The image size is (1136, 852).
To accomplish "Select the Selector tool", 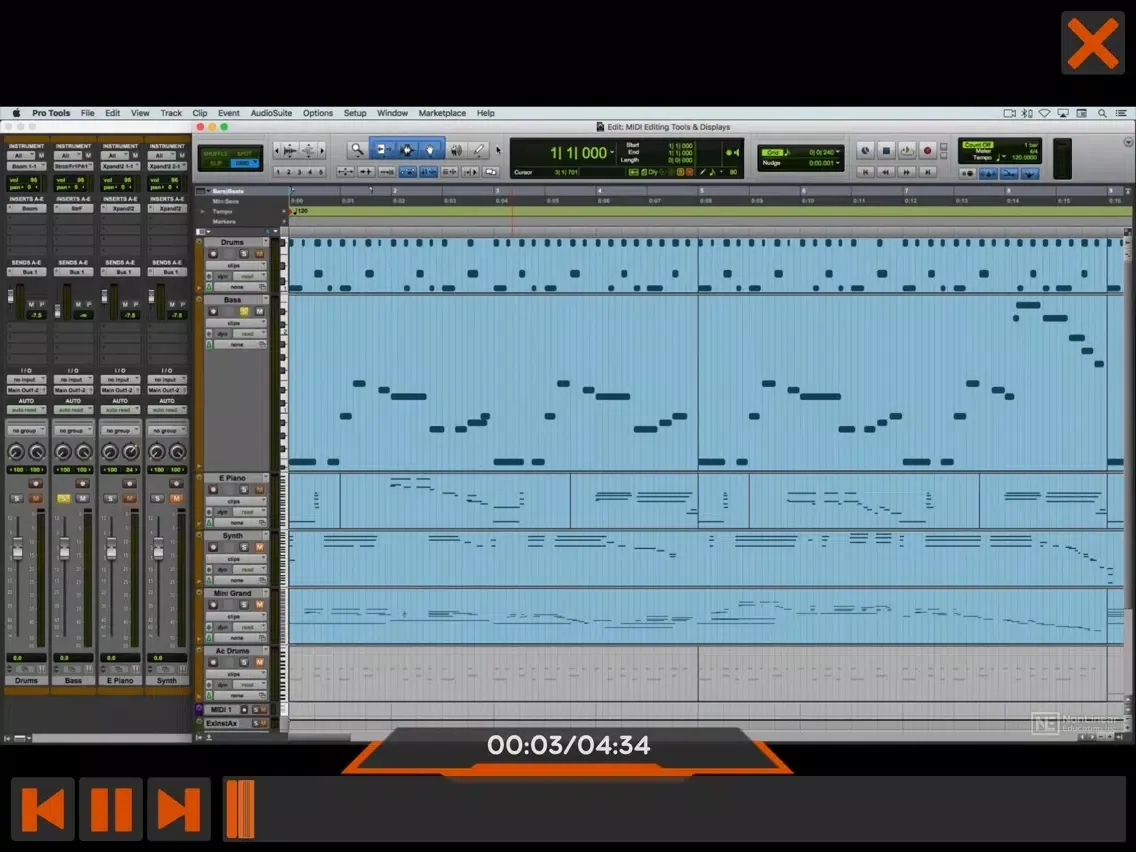I will tap(406, 150).
